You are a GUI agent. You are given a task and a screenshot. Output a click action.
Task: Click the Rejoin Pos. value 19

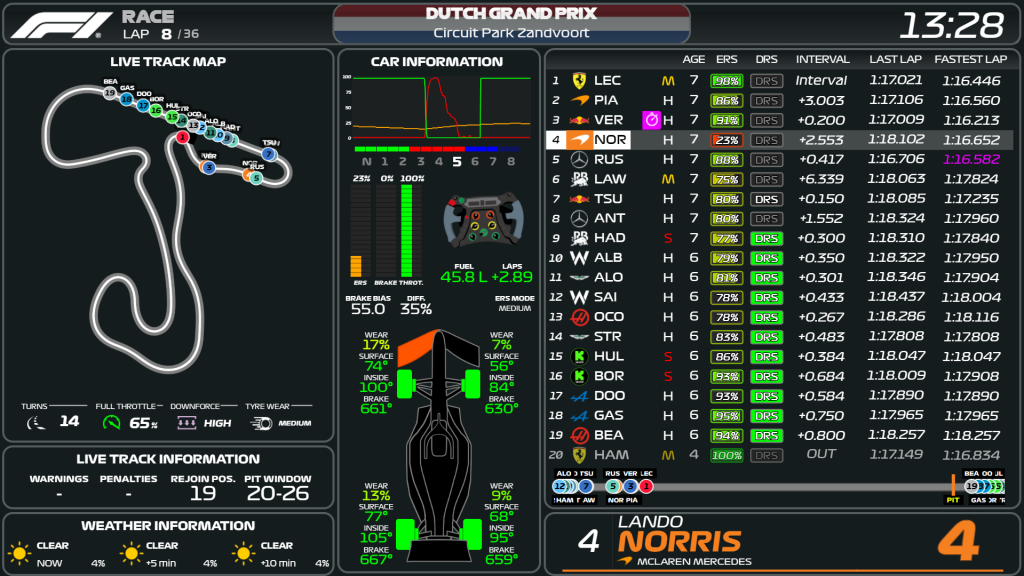pos(202,493)
